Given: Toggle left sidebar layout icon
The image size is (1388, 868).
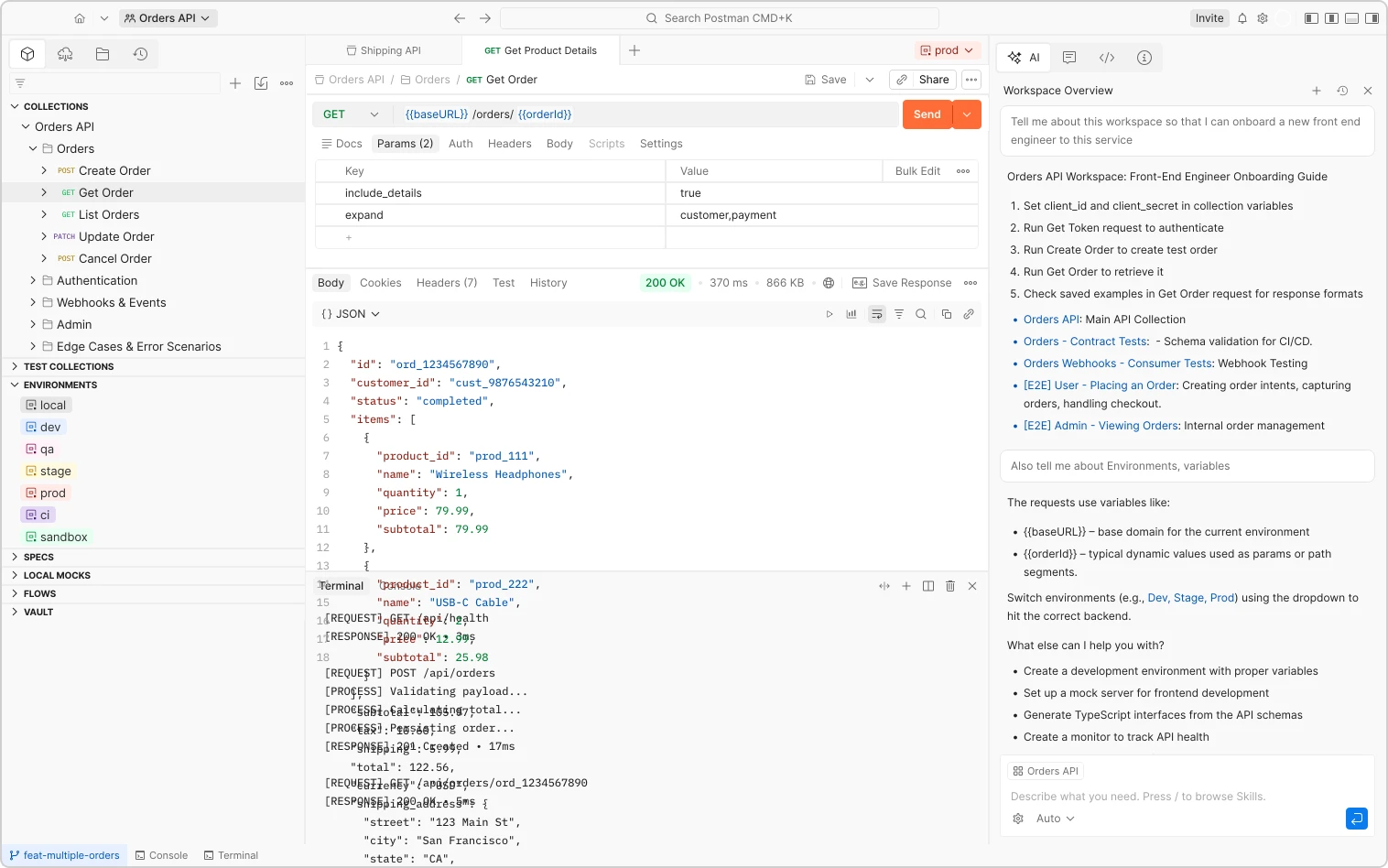Looking at the screenshot, I should 1311,18.
